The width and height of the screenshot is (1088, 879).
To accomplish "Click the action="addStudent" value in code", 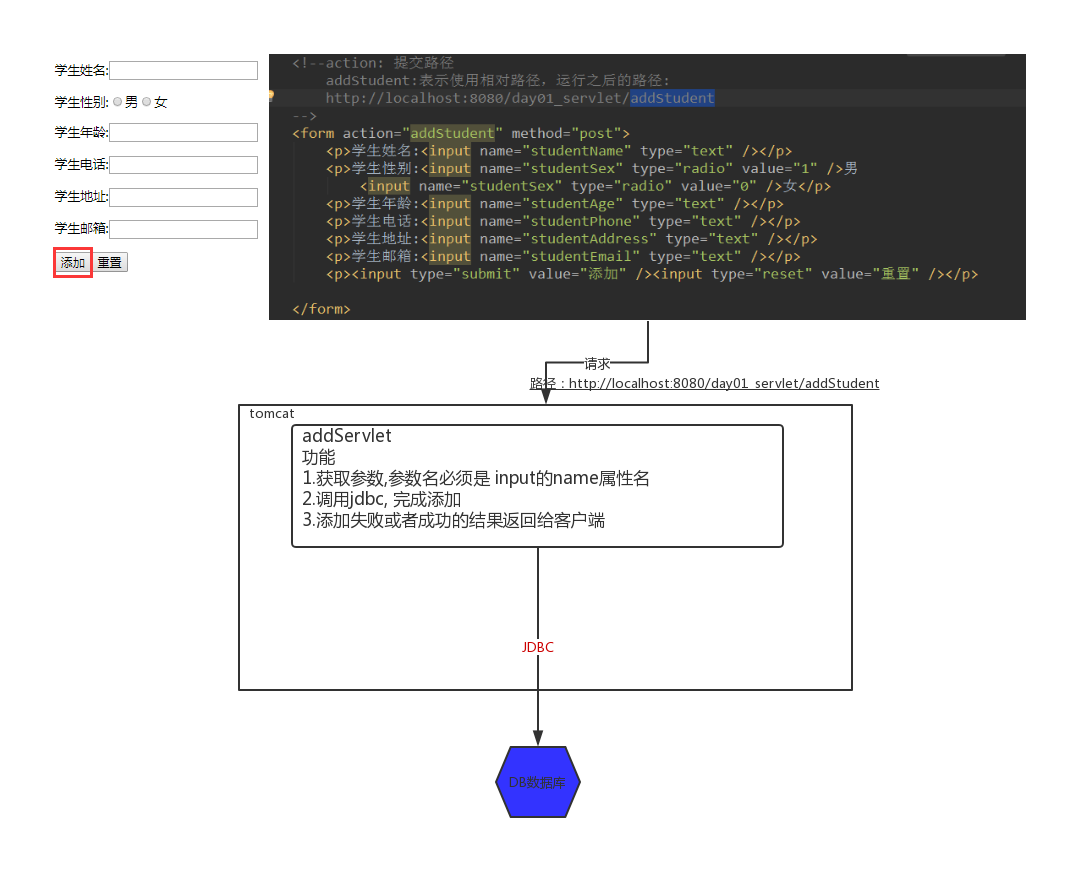I will pos(452,133).
